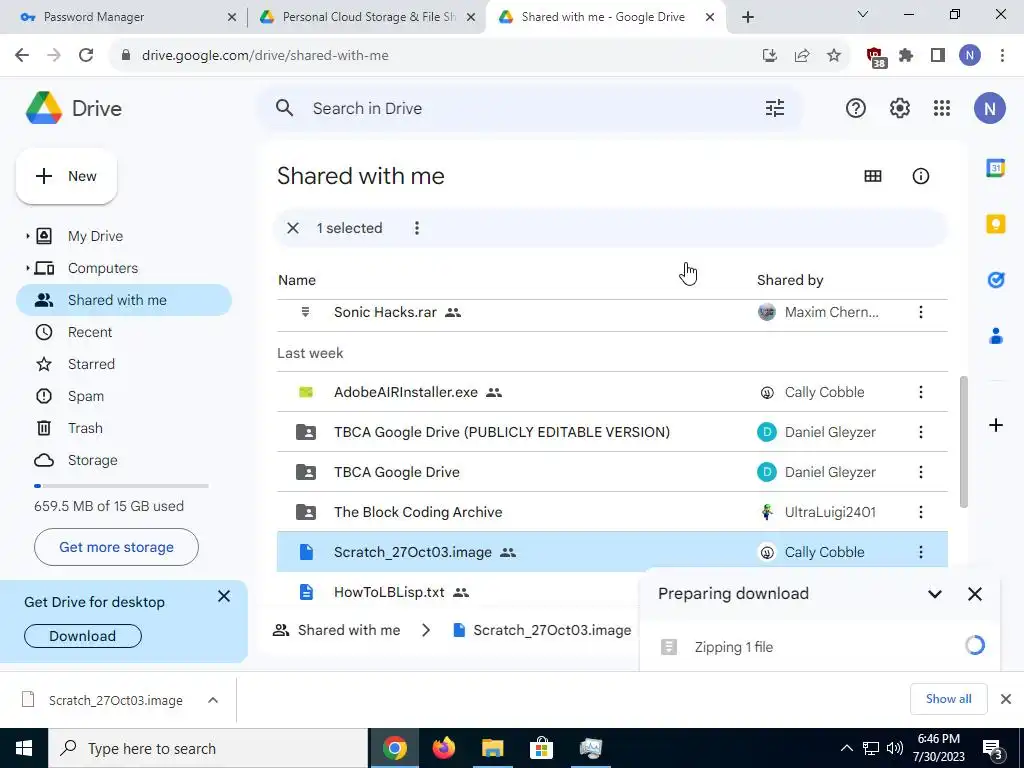Viewport: 1024px width, 768px height.
Task: Open Google Calendar side panel
Action: [995, 168]
